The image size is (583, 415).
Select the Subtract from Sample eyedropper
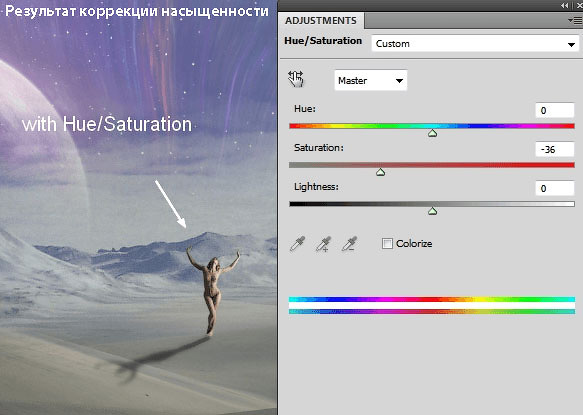pos(350,244)
